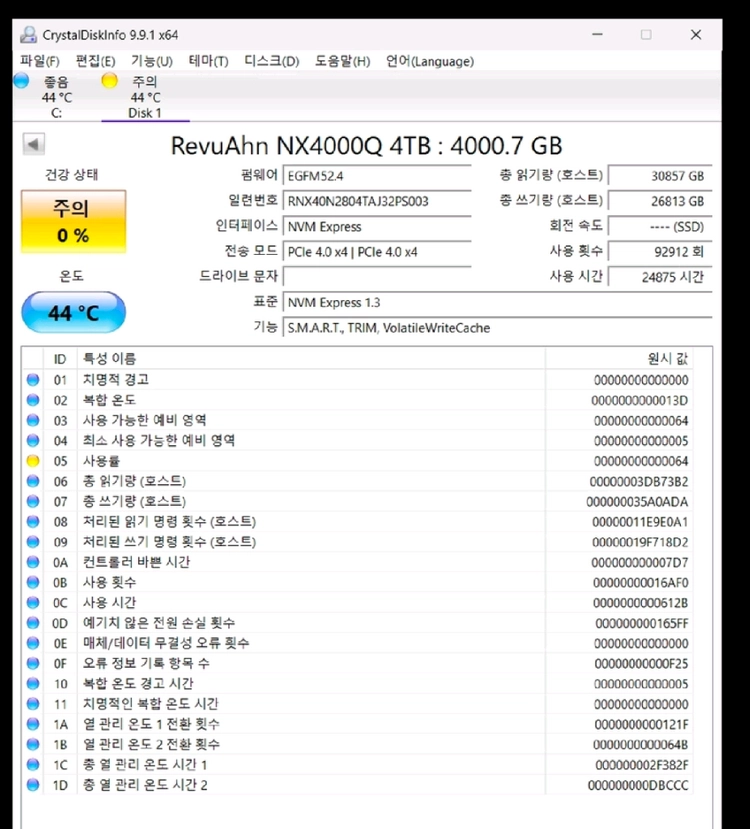Click status orb for 11 치명적인 복합 온도 시간
The image size is (750, 829).
pyautogui.click(x=33, y=704)
